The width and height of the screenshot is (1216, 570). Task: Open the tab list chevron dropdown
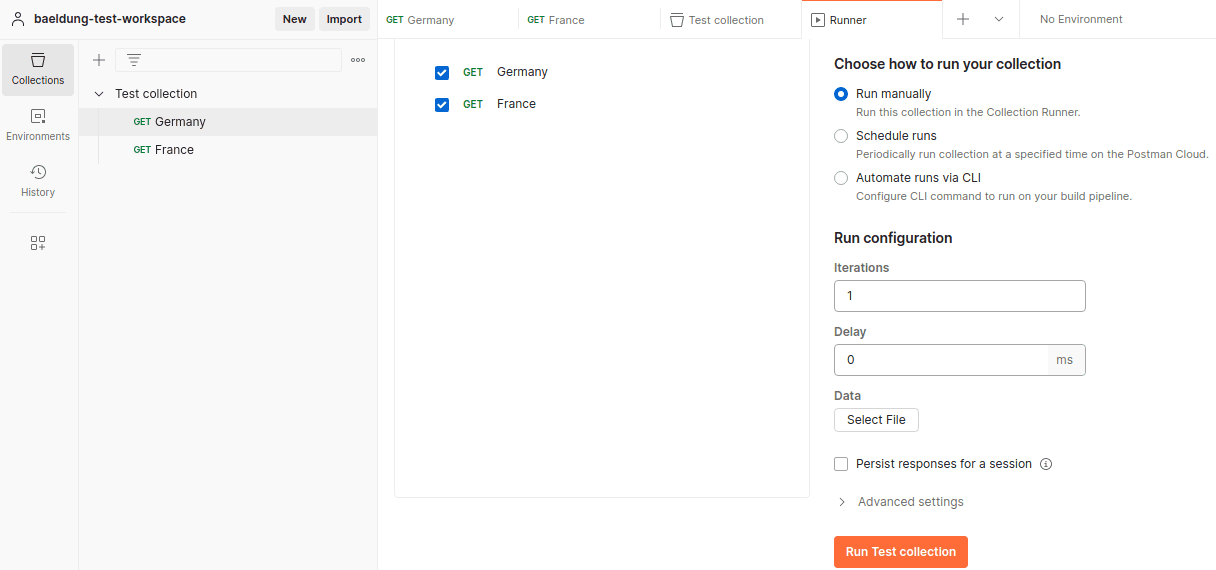999,19
